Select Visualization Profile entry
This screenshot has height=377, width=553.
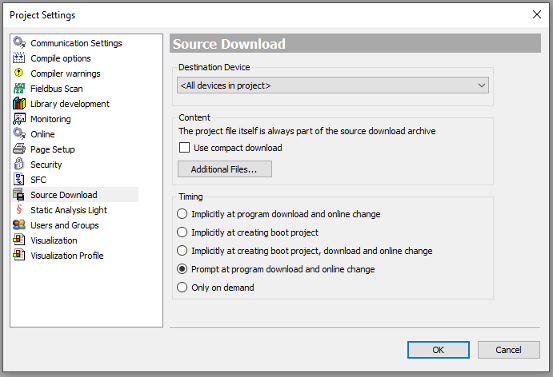tap(67, 255)
